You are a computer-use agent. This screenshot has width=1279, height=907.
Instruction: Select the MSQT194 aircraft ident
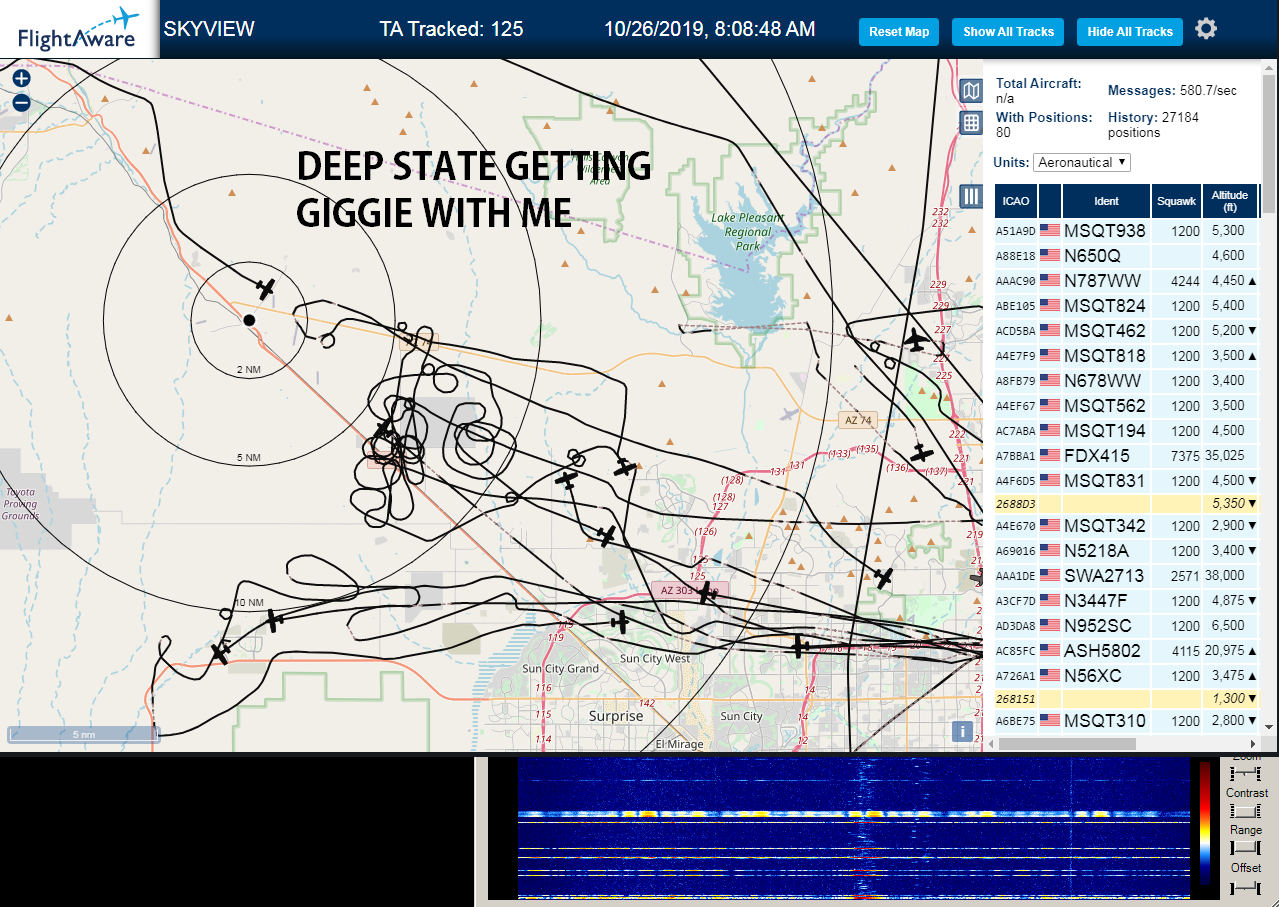click(x=1105, y=430)
